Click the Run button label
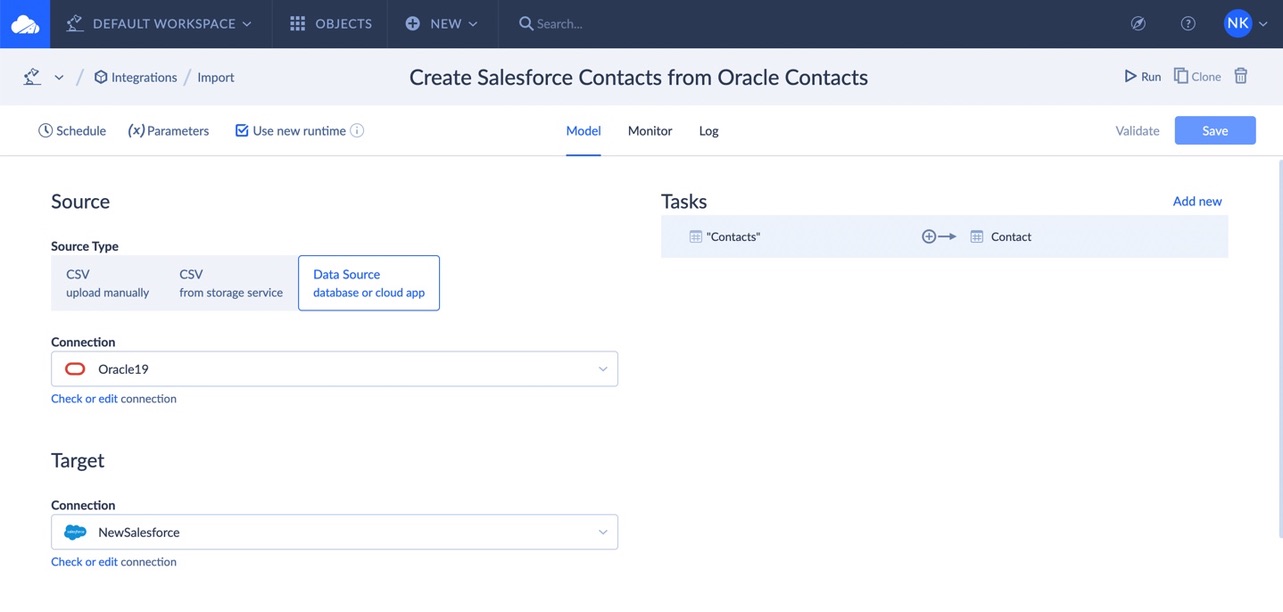 [1151, 77]
